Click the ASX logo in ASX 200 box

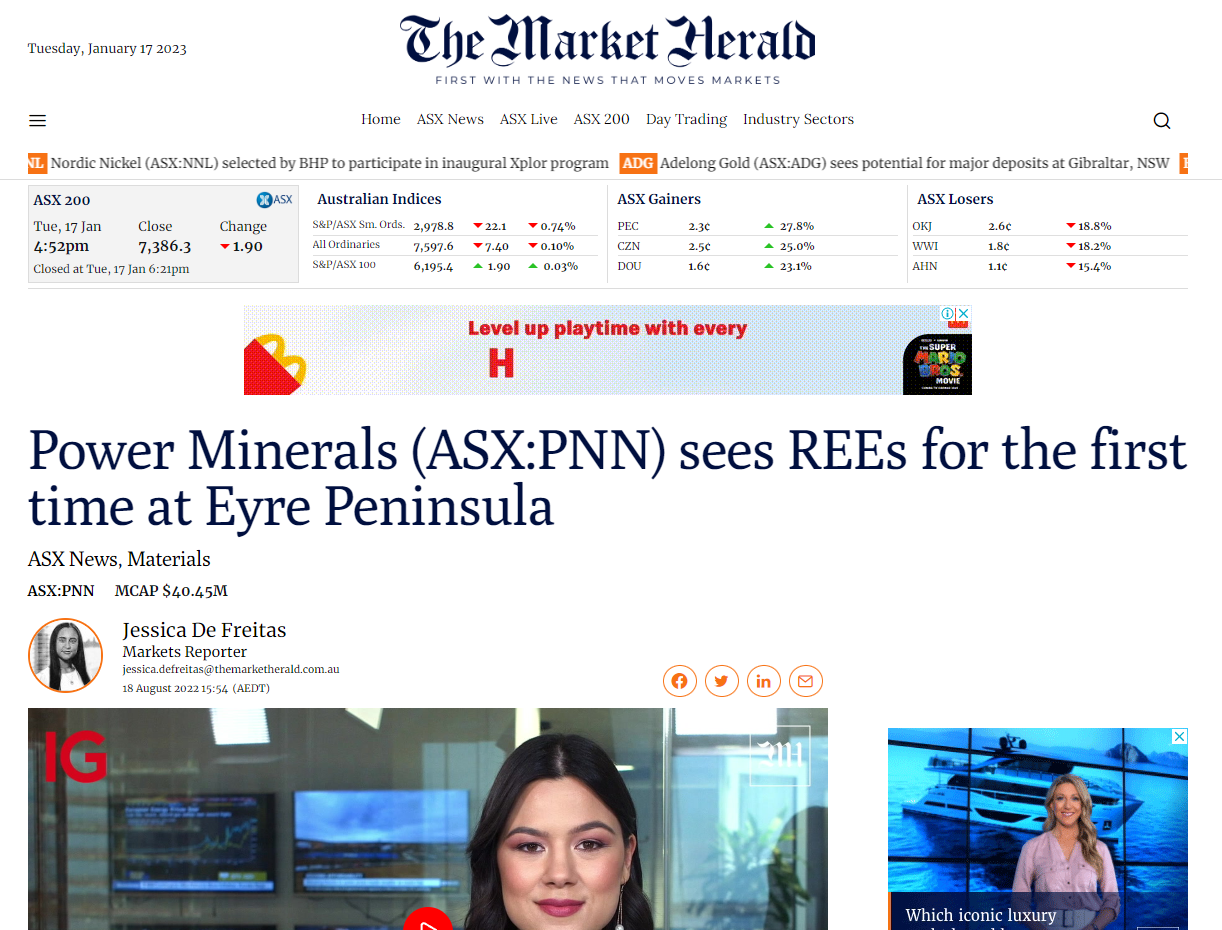[274, 199]
